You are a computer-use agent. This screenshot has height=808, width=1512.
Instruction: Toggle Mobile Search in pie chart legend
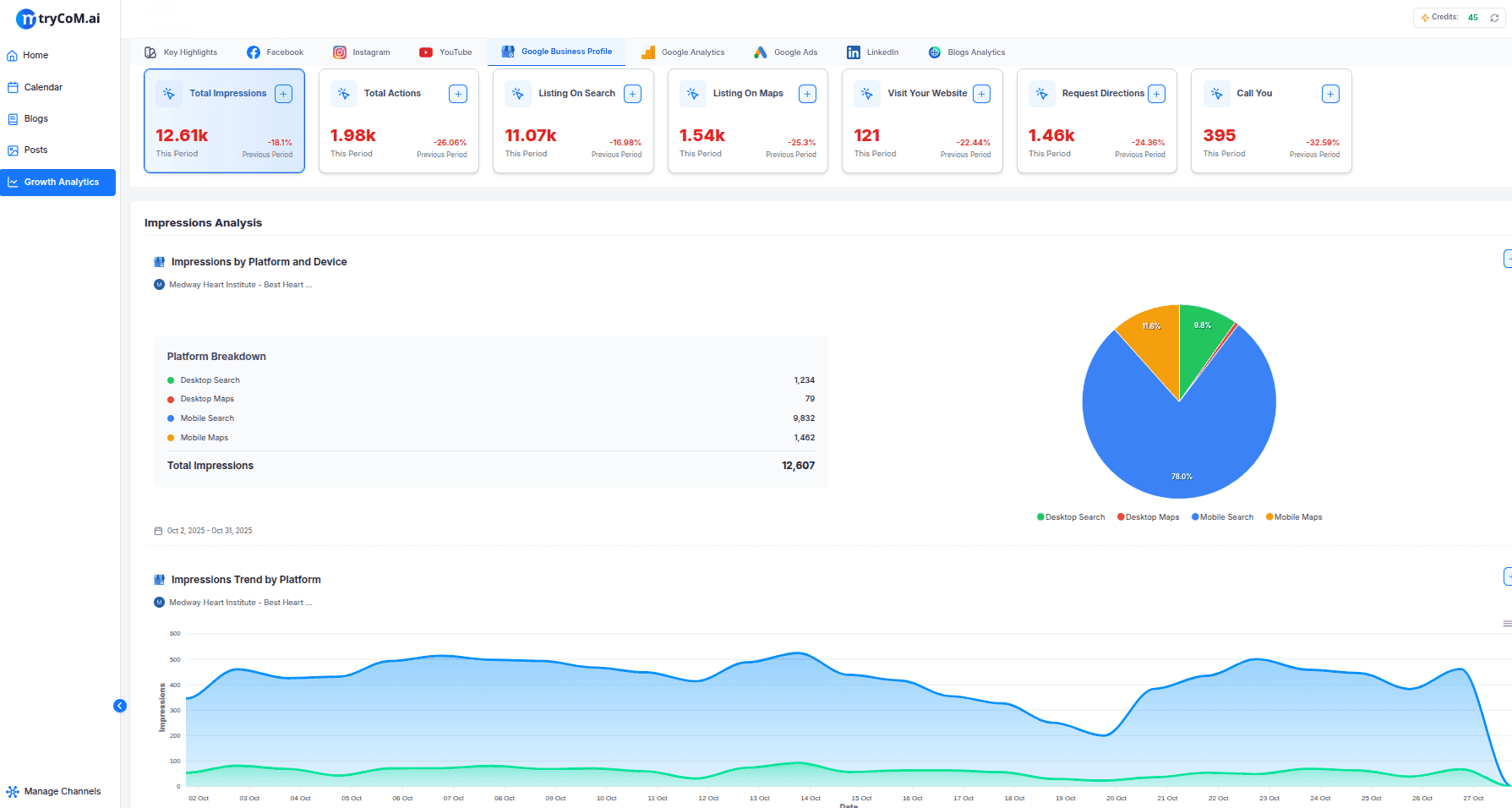1223,517
